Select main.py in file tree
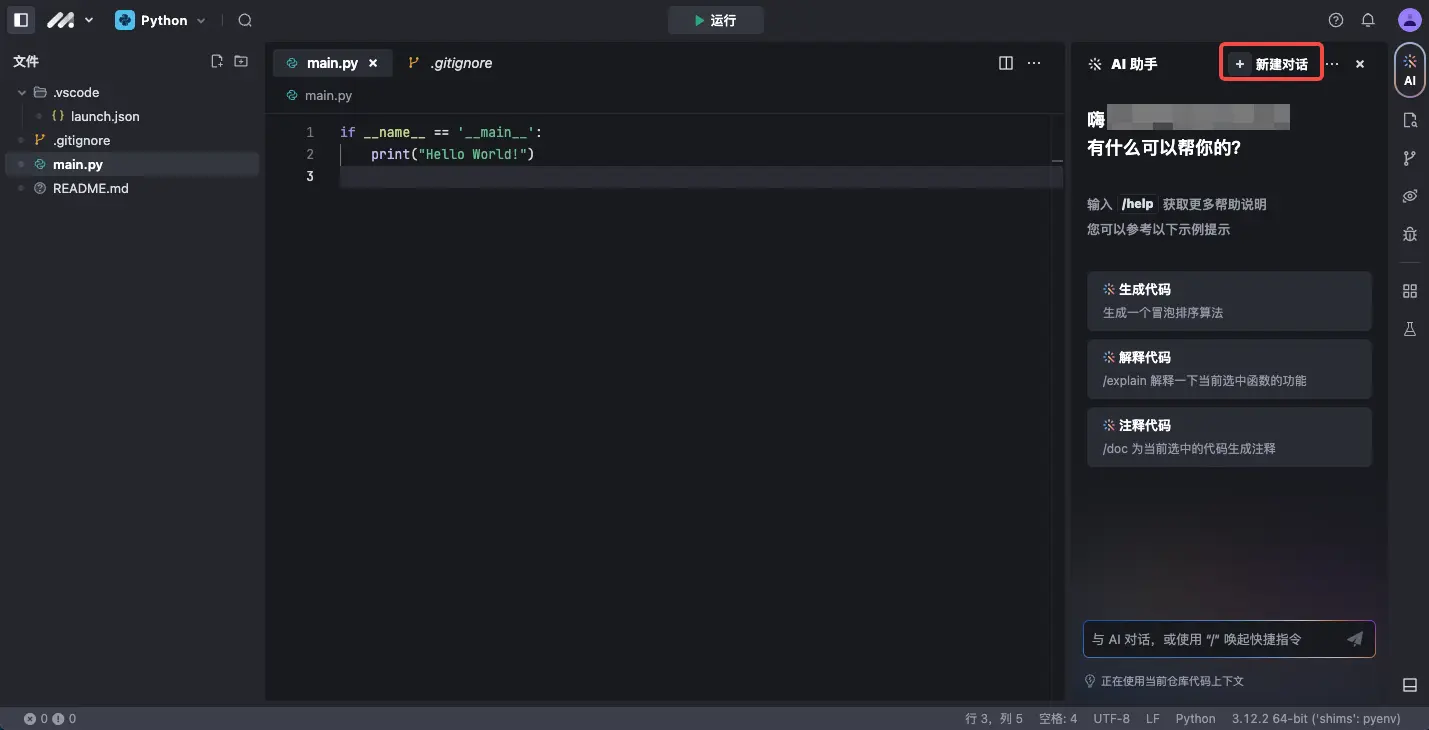 pyautogui.click(x=130, y=164)
